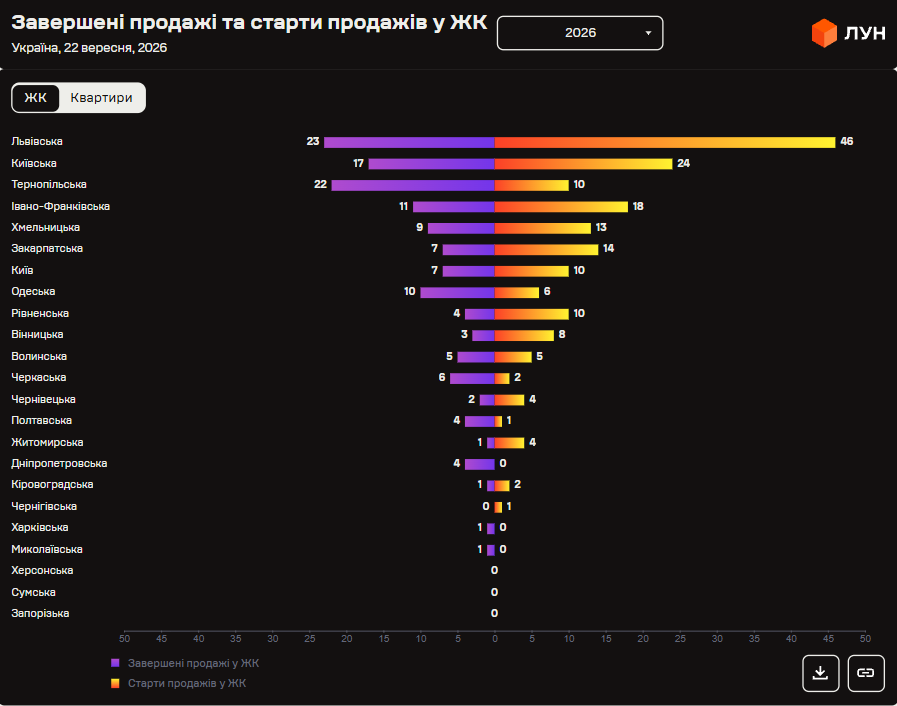897x706 pixels.
Task: Click the Миколаївська region label
Action: [47, 549]
